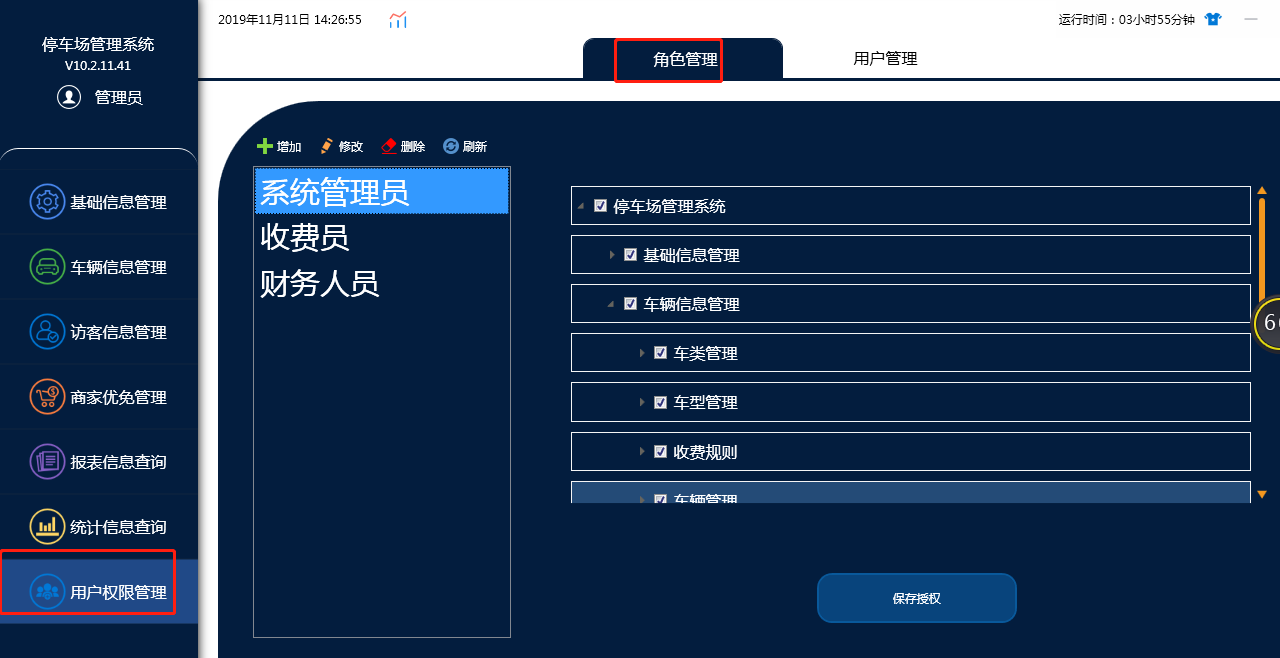
Task: Click the date time text 2019年11月11日
Action: pyautogui.click(x=290, y=19)
